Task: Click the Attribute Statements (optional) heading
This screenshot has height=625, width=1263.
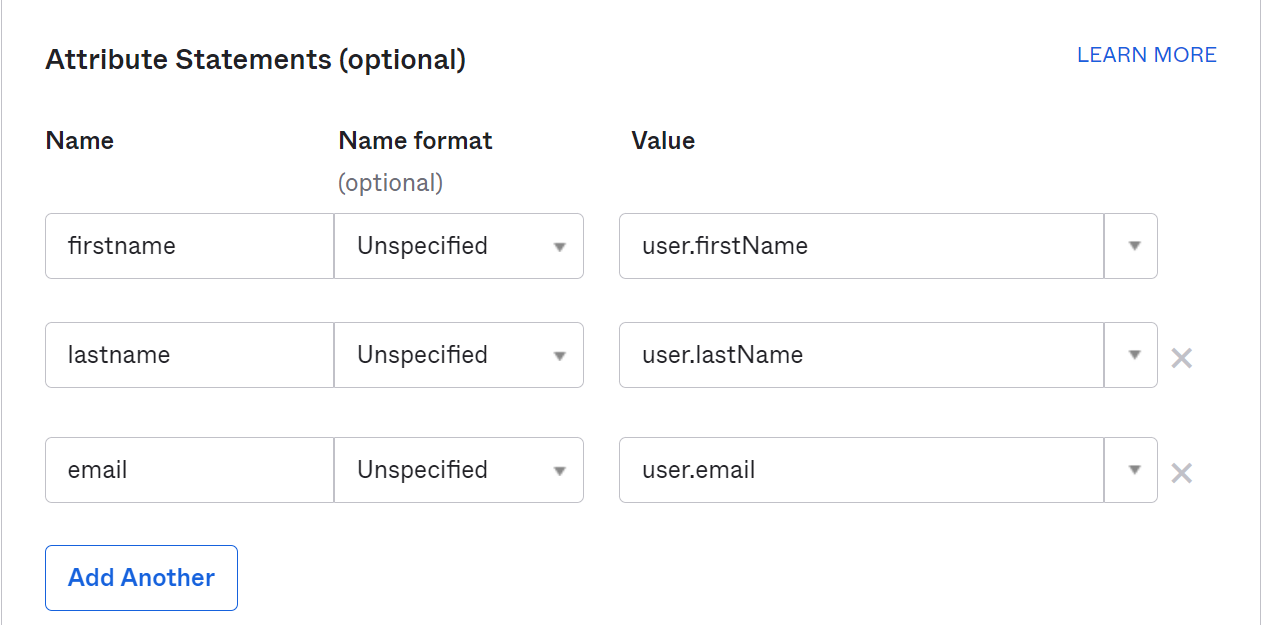Action: tap(255, 60)
